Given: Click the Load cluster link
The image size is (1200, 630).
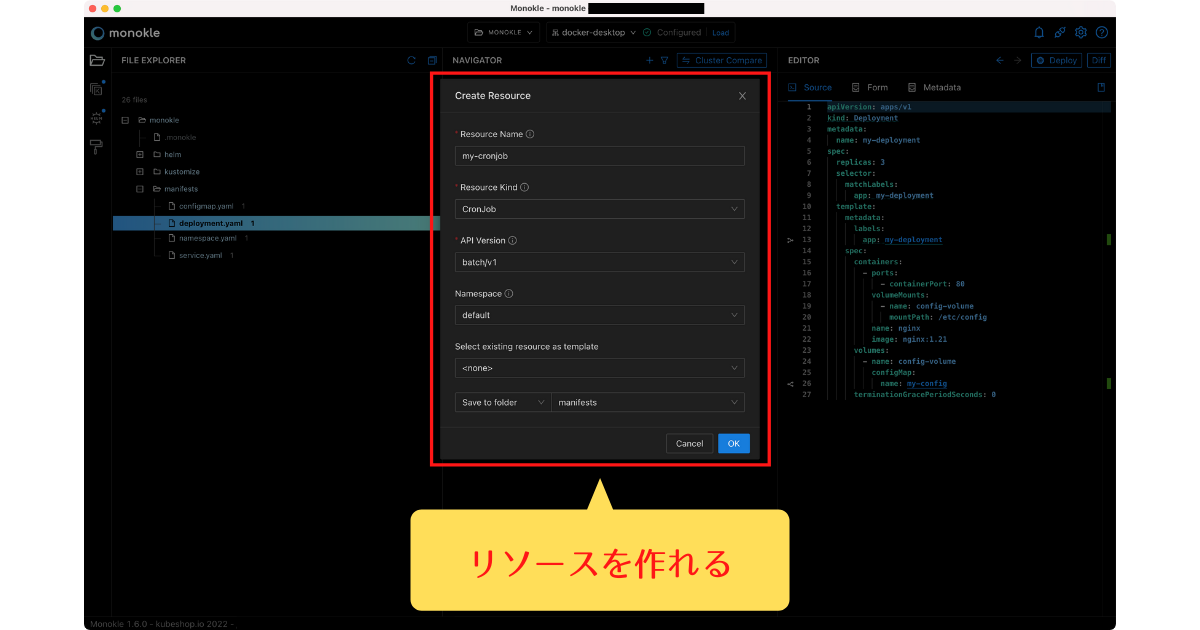Looking at the screenshot, I should [x=720, y=32].
